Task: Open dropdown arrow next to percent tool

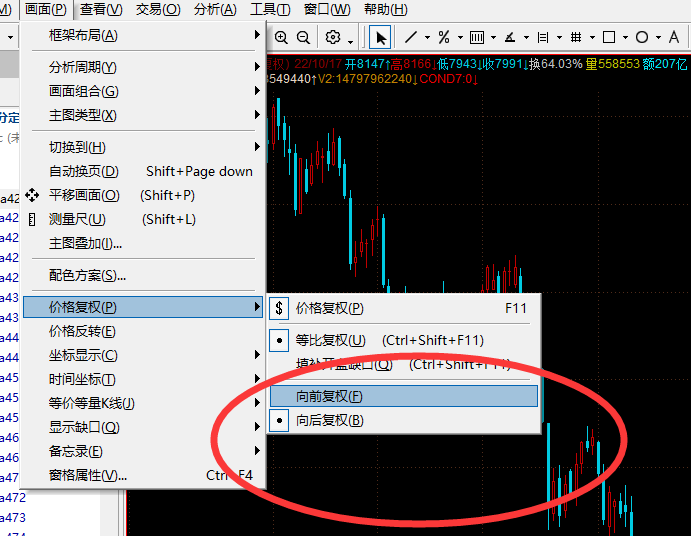Action: point(461,38)
